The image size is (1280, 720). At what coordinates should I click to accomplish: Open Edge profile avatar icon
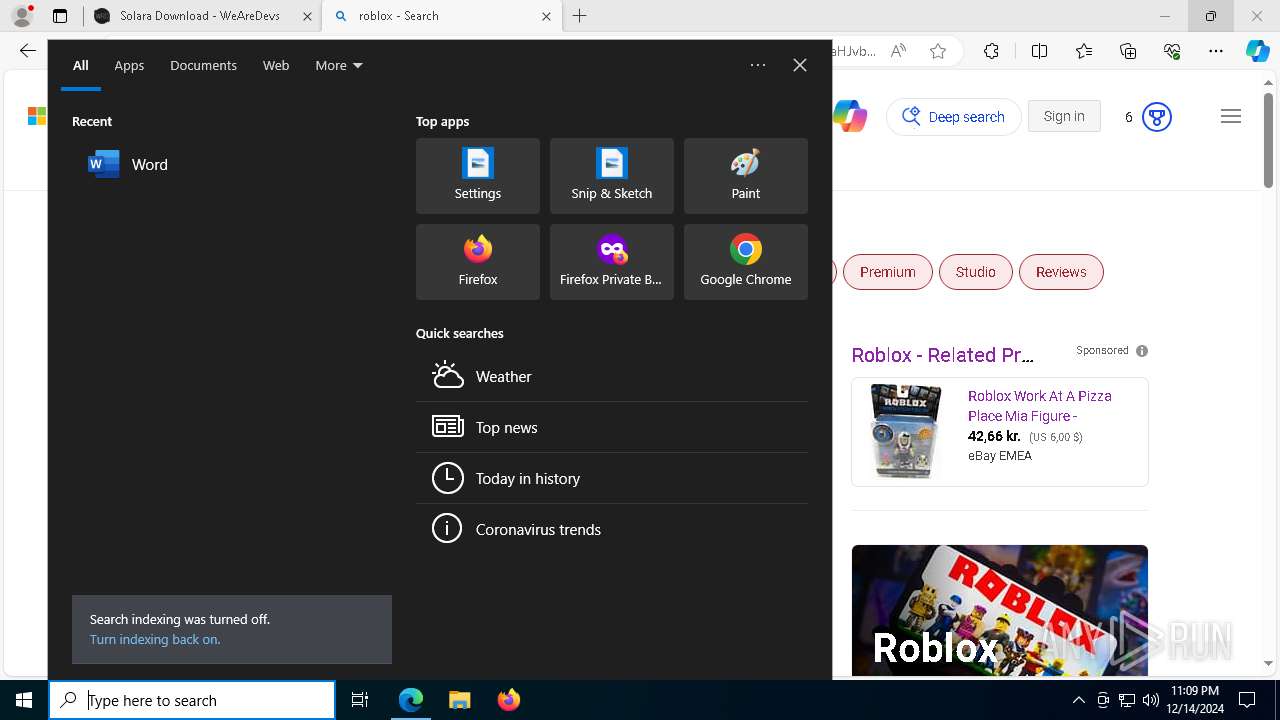click(x=22, y=16)
